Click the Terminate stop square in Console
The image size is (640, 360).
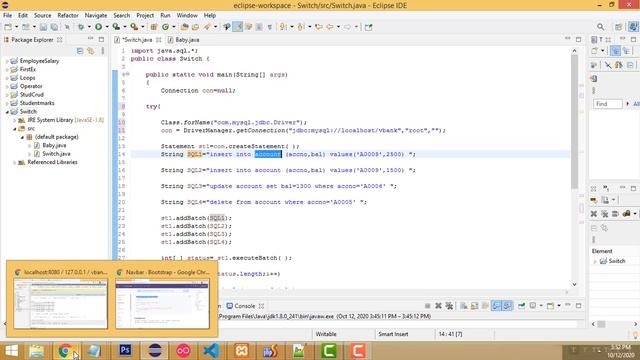(x=427, y=306)
